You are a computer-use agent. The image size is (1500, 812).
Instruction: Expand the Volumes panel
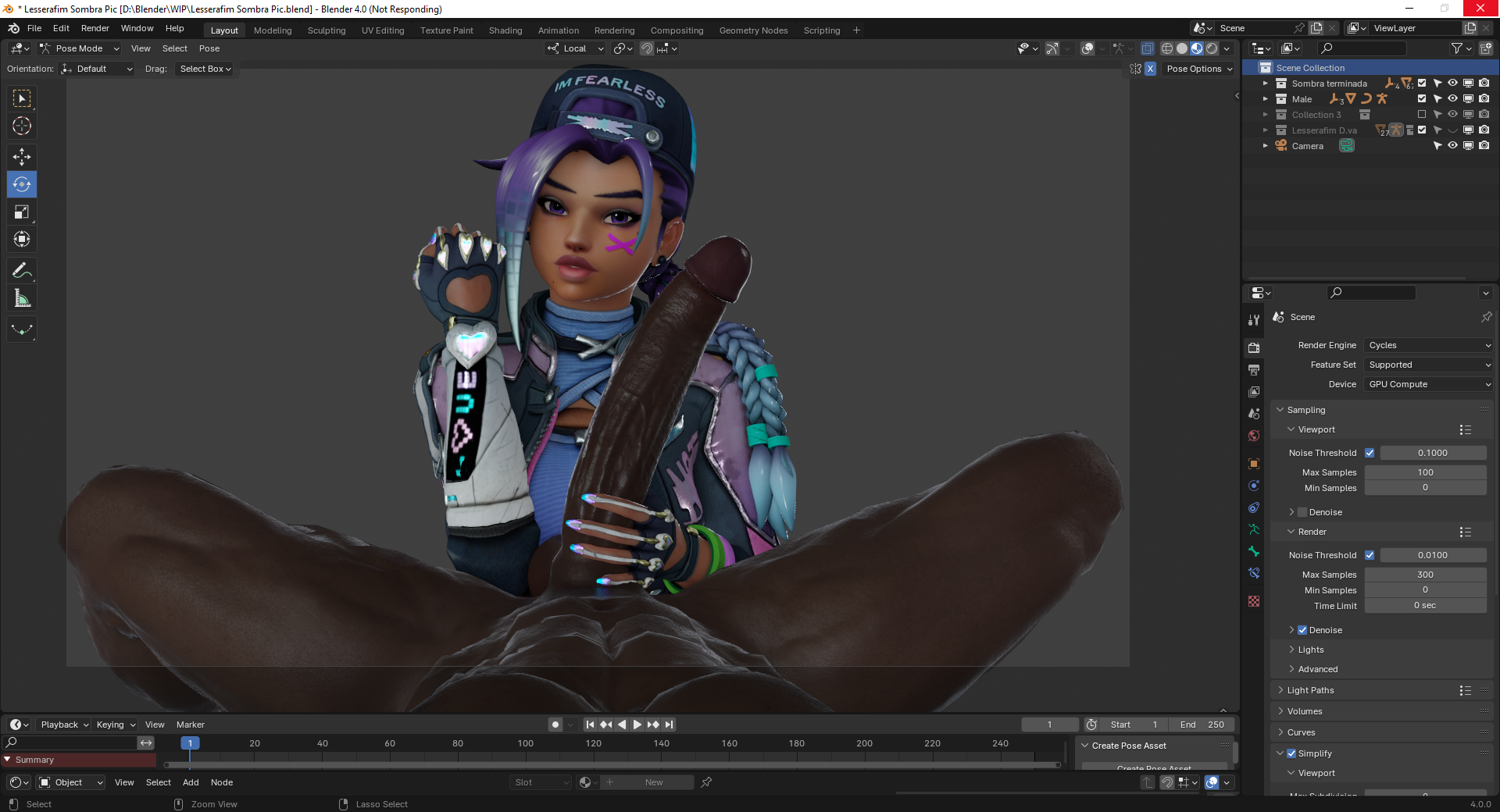(1305, 711)
